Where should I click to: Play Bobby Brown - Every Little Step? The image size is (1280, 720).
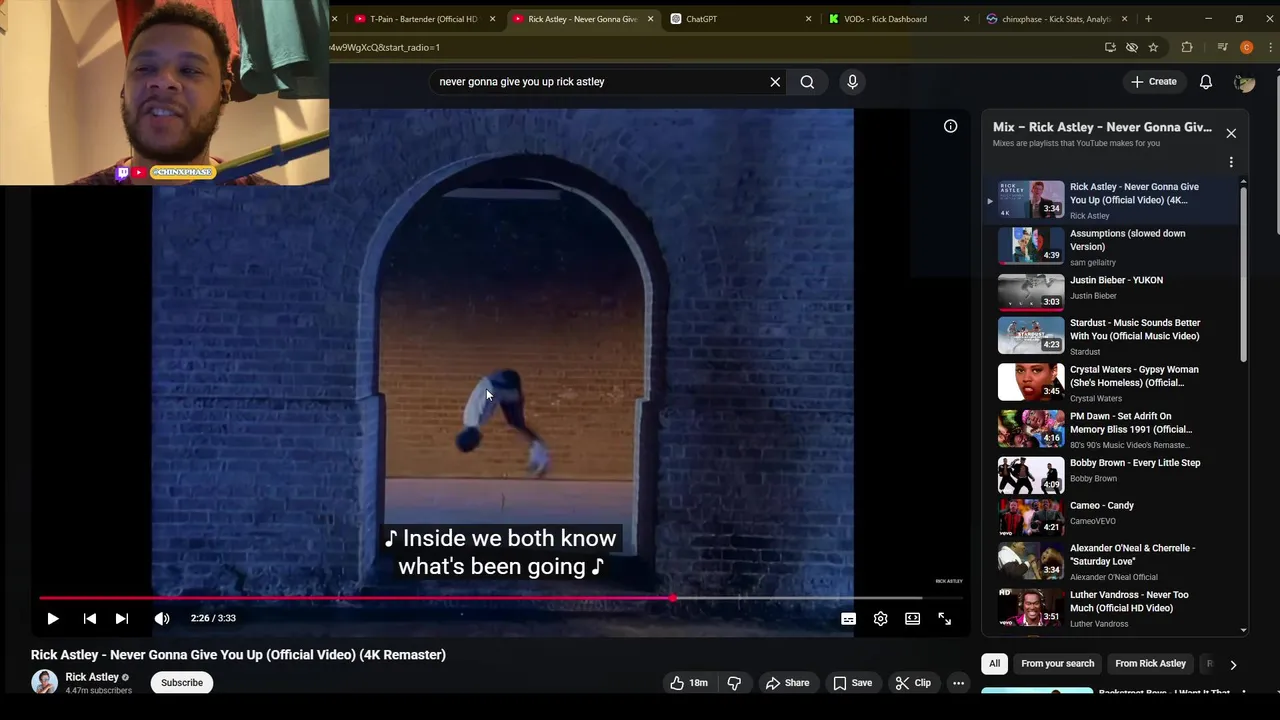tap(1110, 475)
